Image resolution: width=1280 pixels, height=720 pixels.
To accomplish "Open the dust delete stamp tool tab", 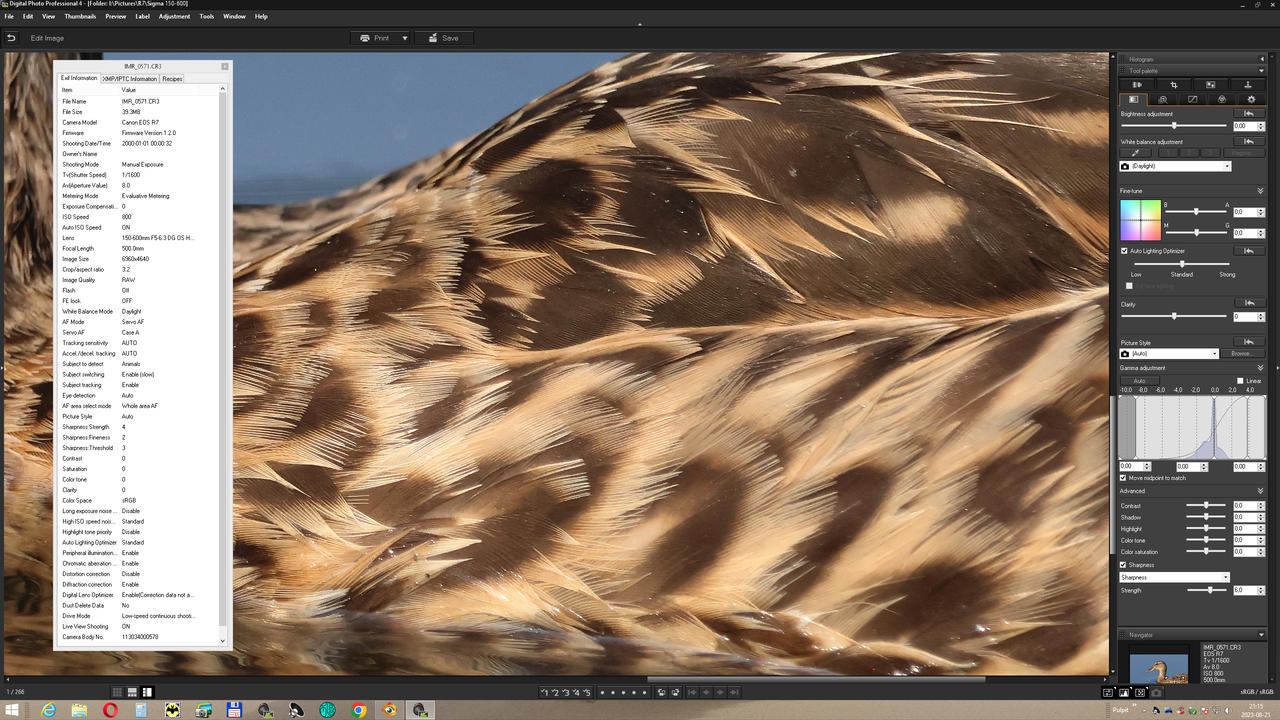I will tap(1247, 85).
